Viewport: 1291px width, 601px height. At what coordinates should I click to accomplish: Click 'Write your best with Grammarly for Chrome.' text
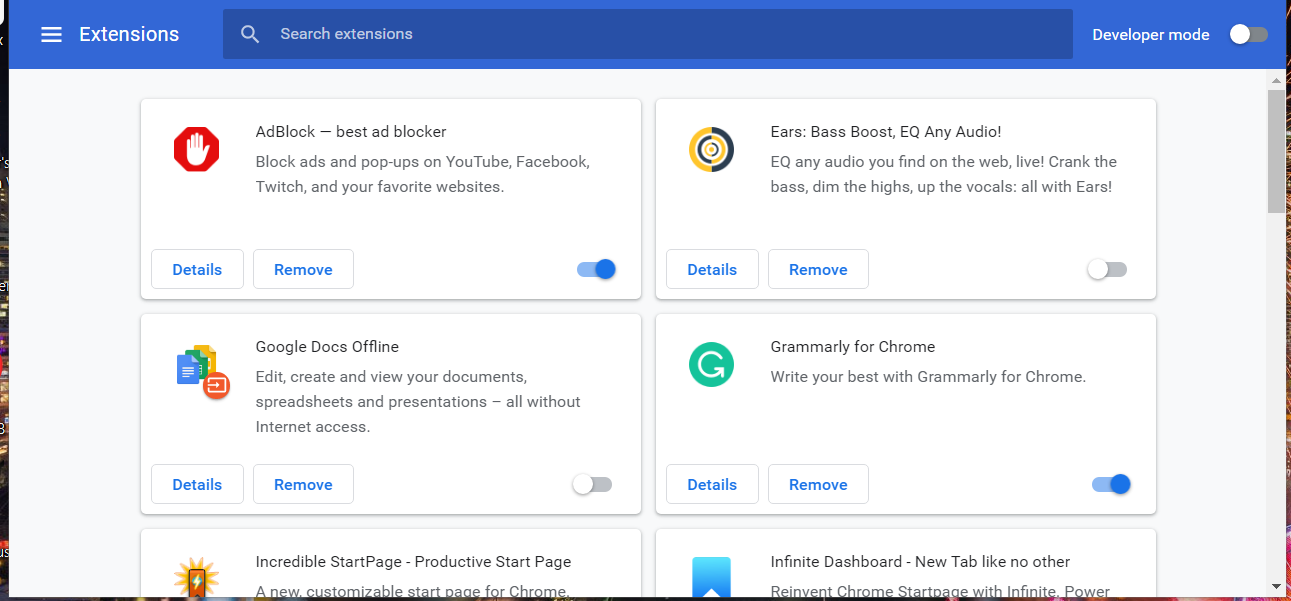pyautogui.click(x=928, y=376)
